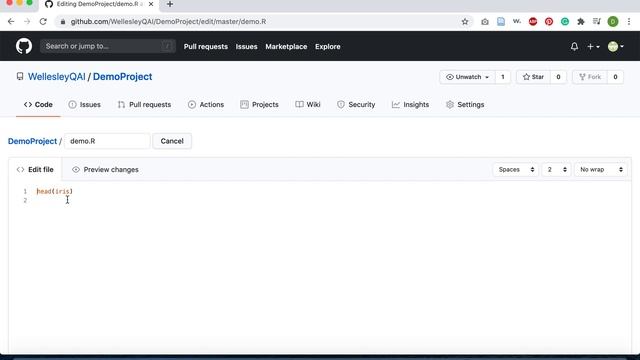Switch to the Projects tab

260,104
